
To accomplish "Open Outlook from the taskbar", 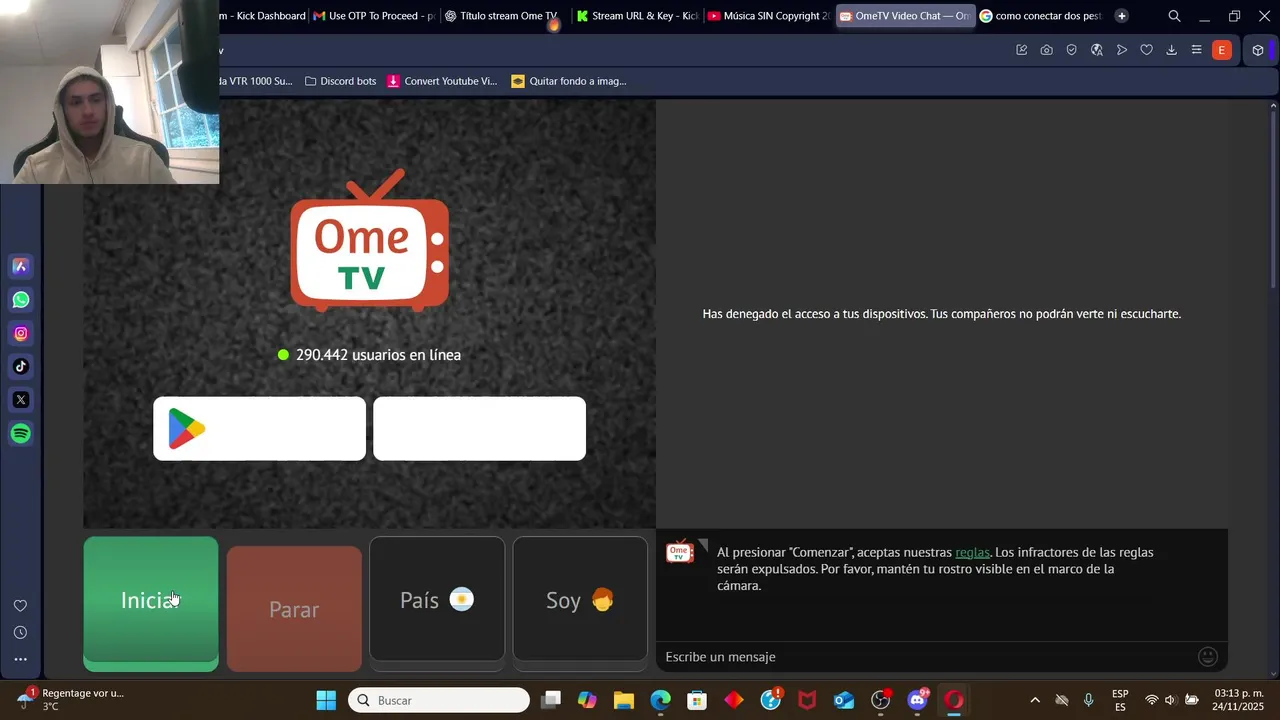I will coord(844,700).
